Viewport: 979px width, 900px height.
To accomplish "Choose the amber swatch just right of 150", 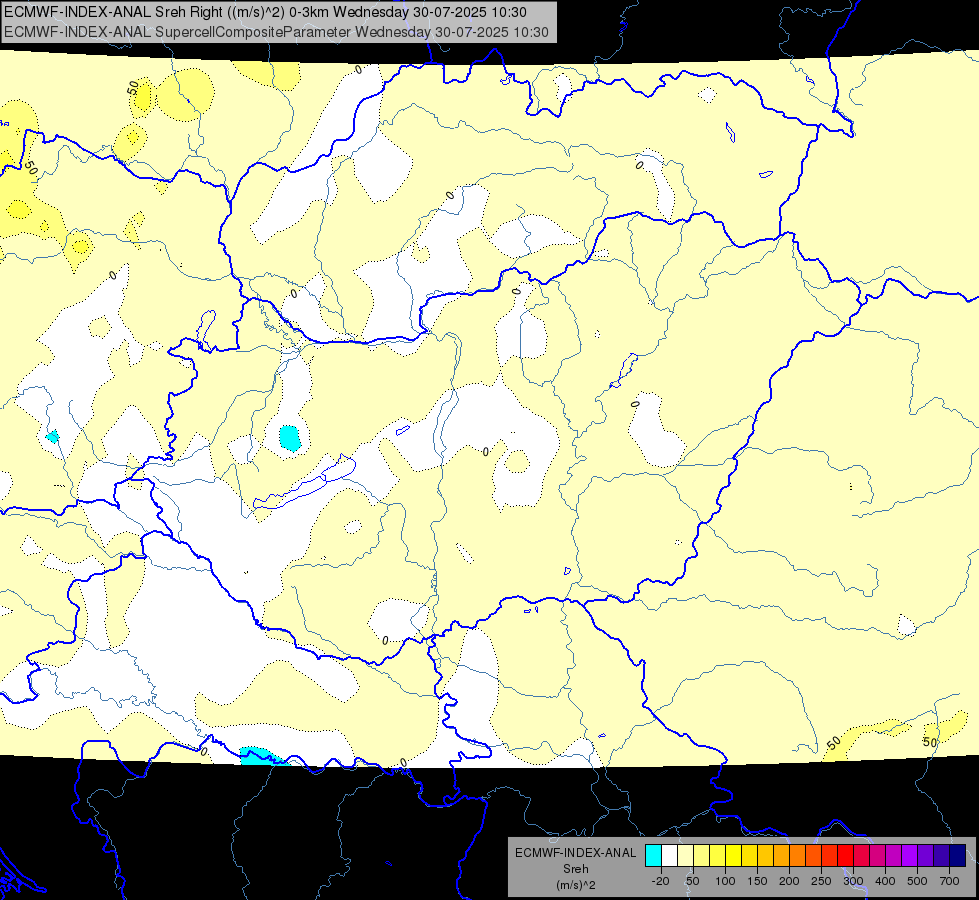I will 765,856.
